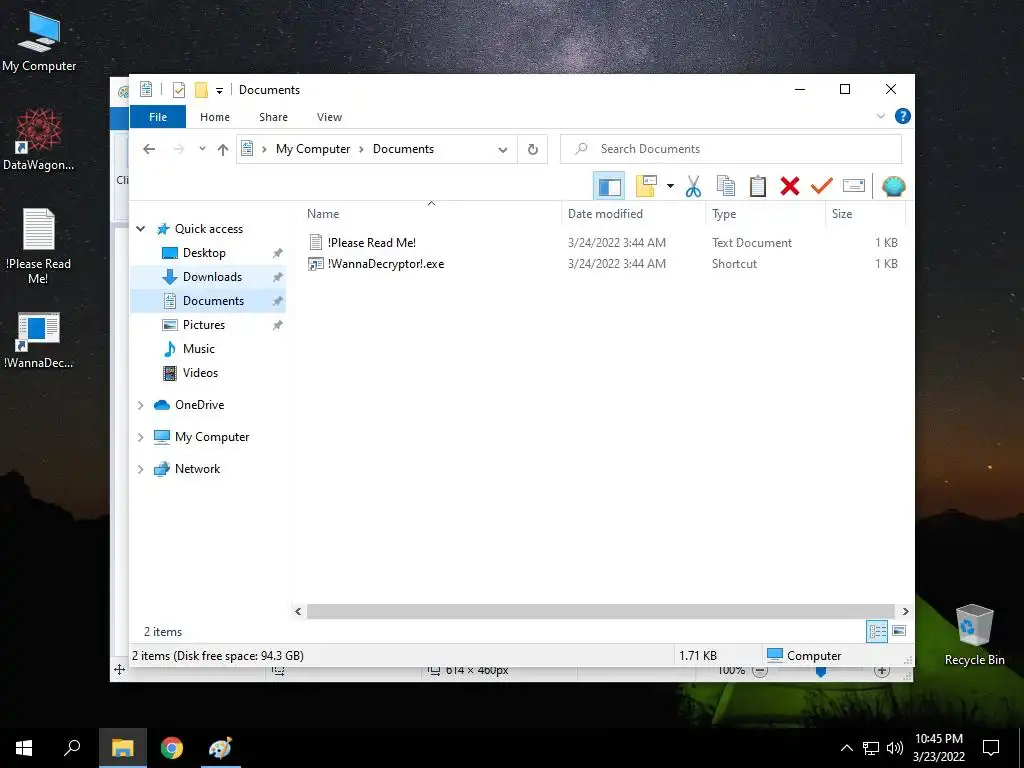
Task: Click the New Folder quick access icon
Action: [x=202, y=90]
